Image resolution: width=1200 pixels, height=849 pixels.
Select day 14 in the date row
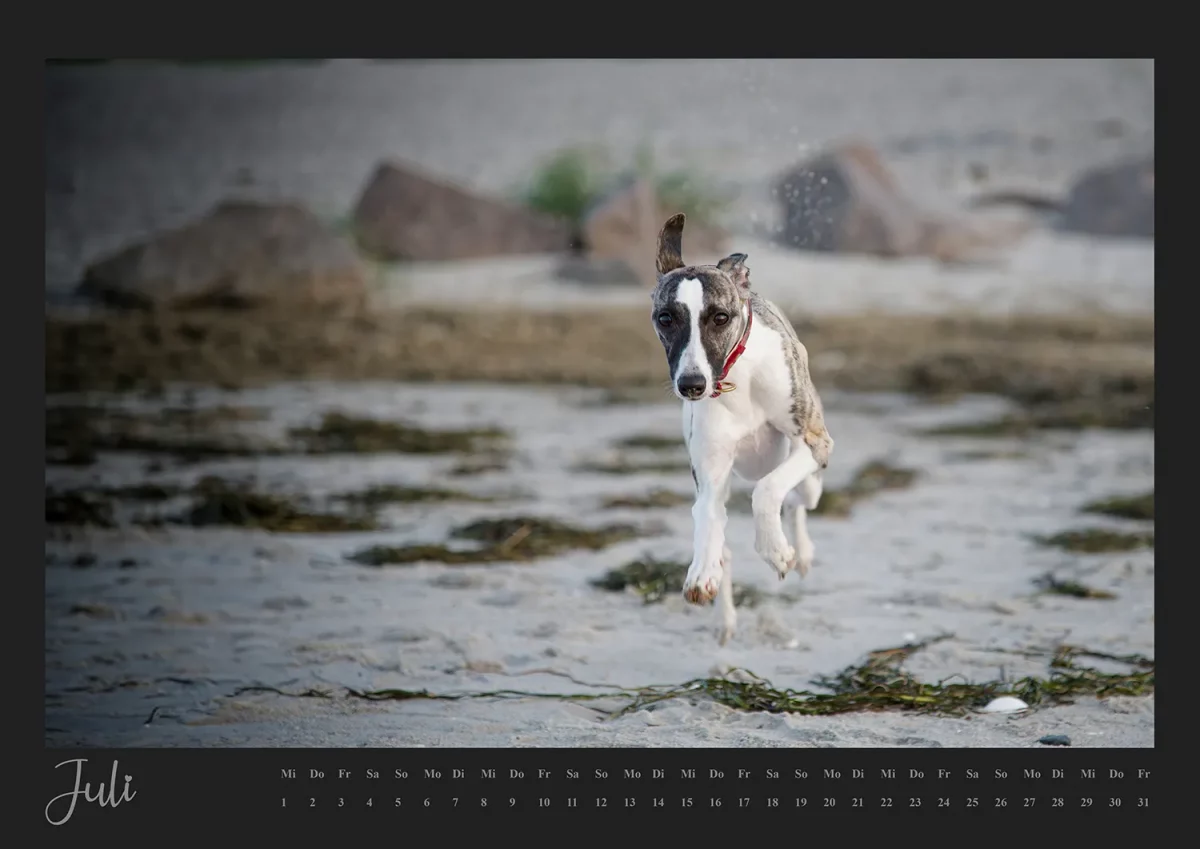point(658,802)
